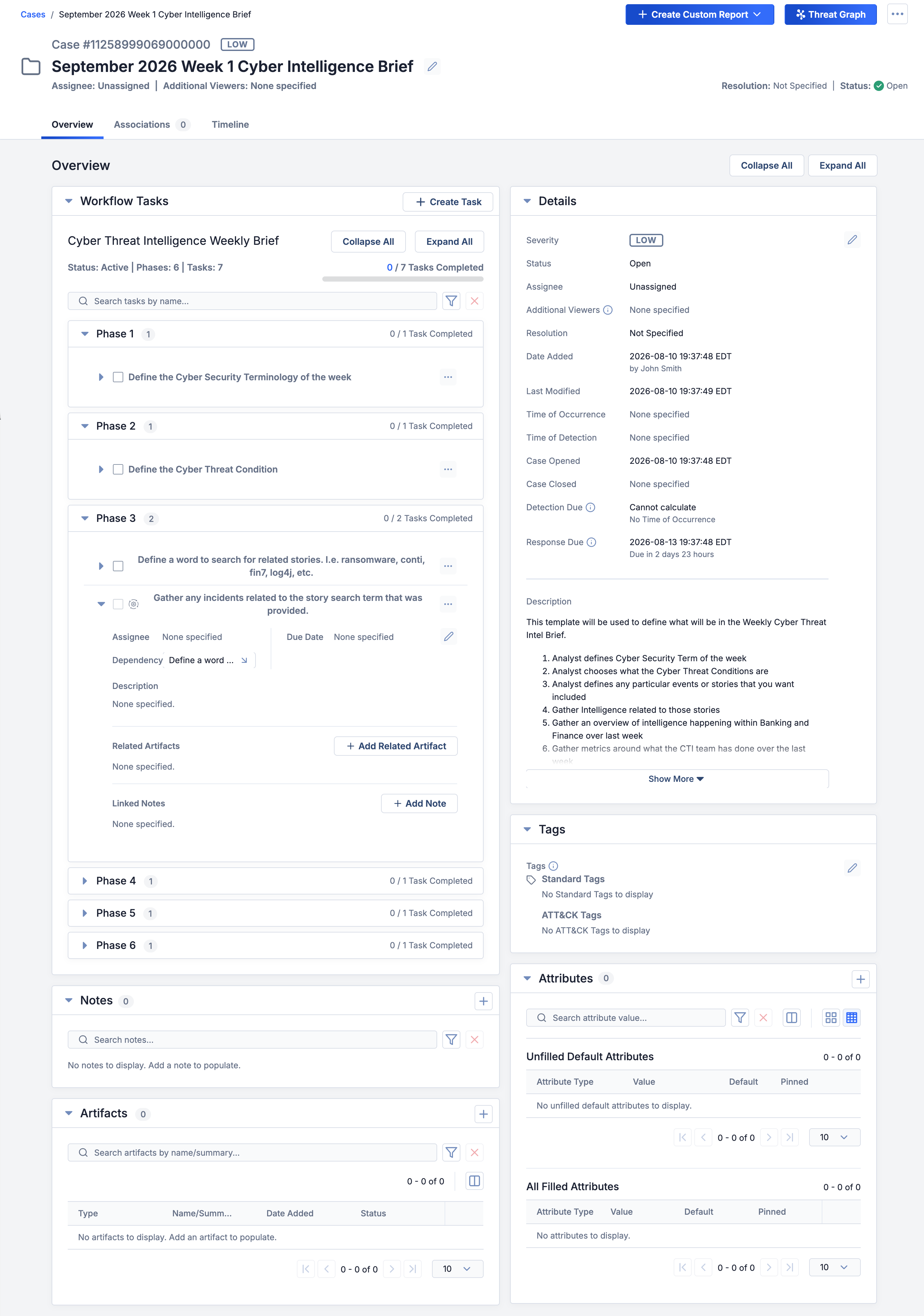Image resolution: width=924 pixels, height=1316 pixels.
Task: Edit the Details section with pencil icon
Action: (852, 240)
